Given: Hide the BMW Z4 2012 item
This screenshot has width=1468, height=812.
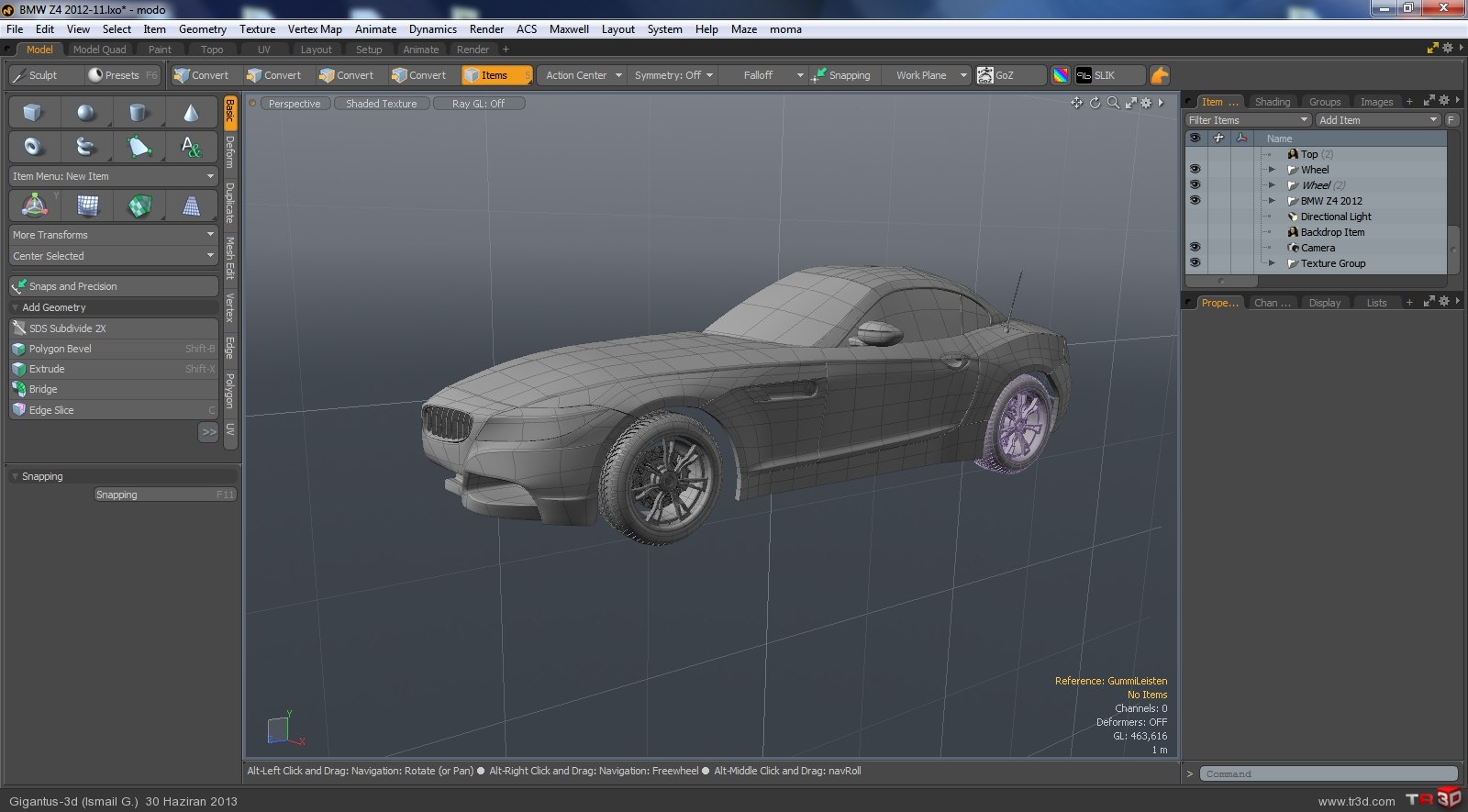Looking at the screenshot, I should coord(1195,200).
